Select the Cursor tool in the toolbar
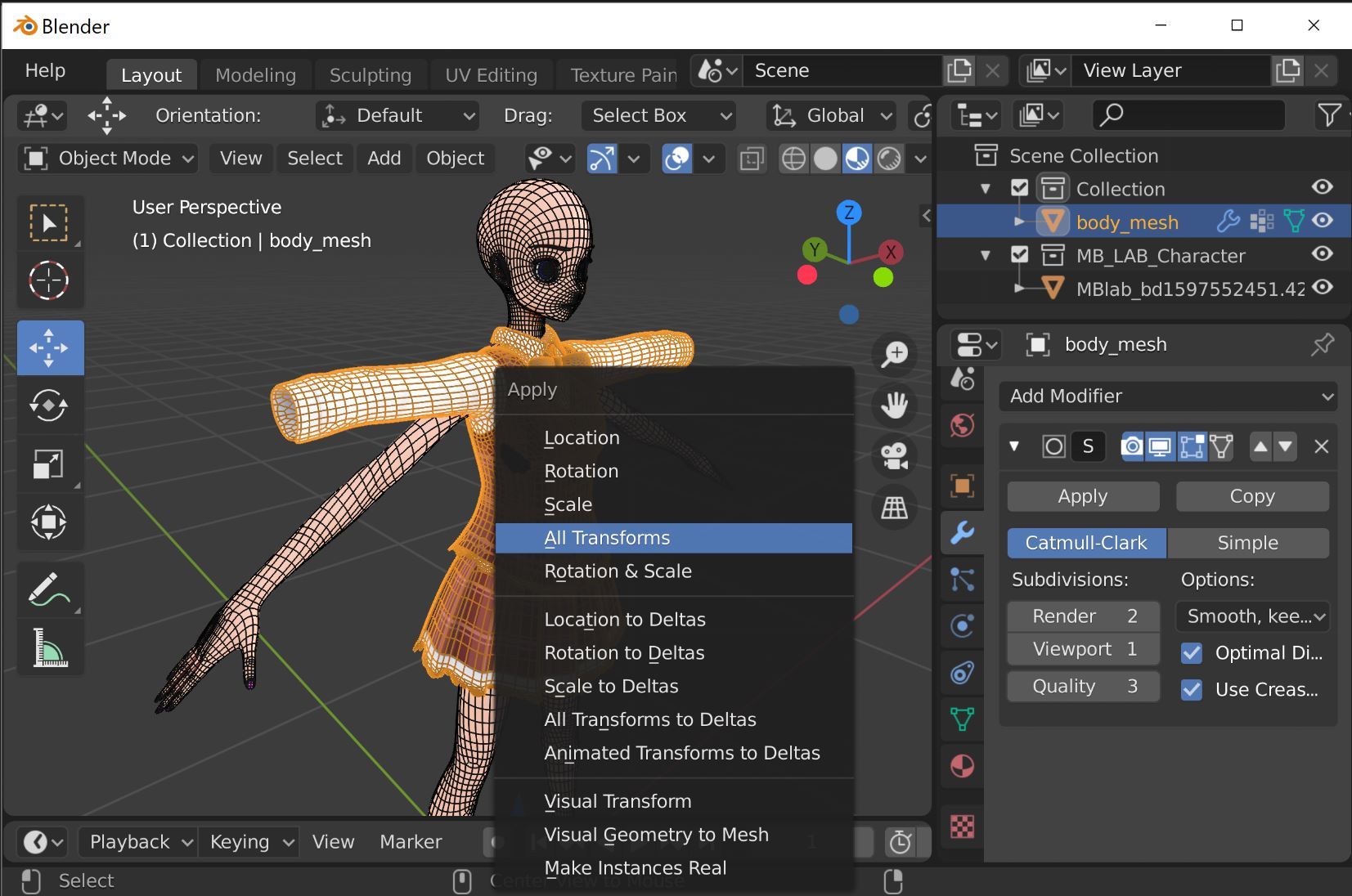 click(x=49, y=280)
